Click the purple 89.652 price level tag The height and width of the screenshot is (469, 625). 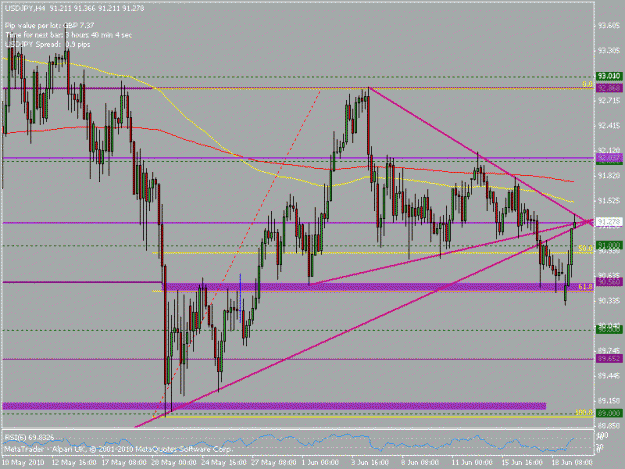pos(609,359)
